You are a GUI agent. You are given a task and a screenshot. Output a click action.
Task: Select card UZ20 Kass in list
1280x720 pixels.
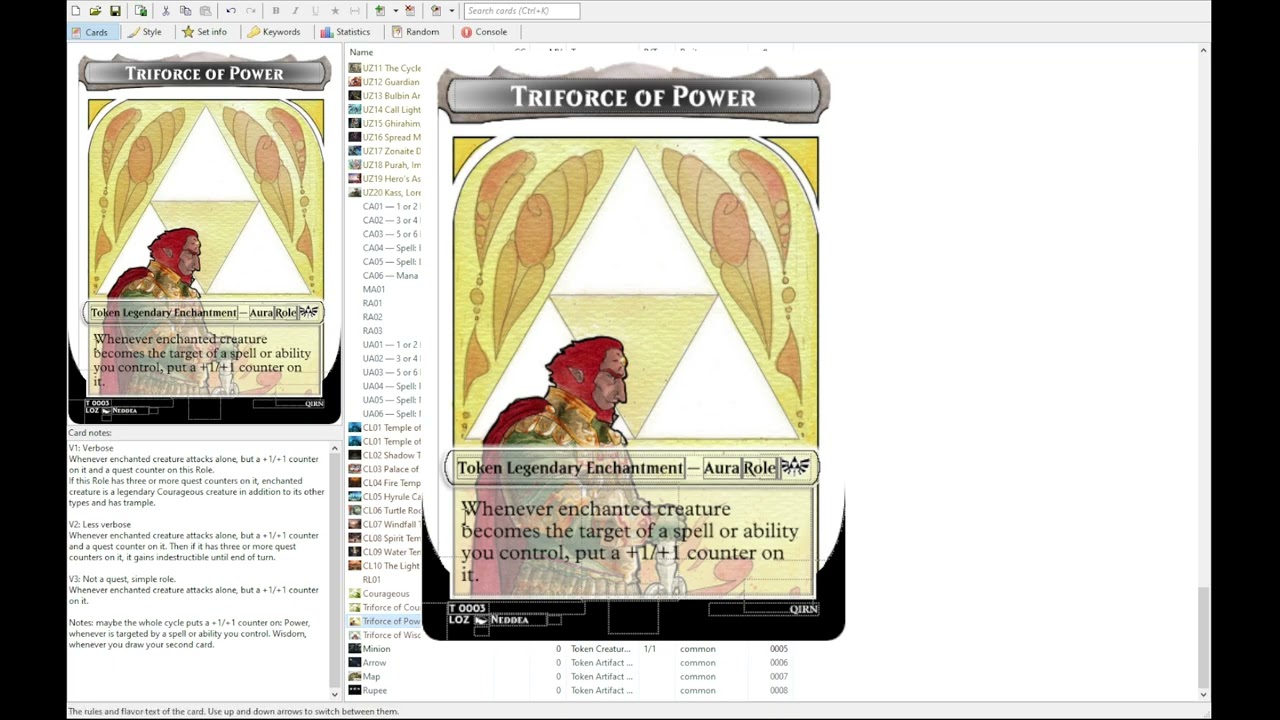coord(385,193)
